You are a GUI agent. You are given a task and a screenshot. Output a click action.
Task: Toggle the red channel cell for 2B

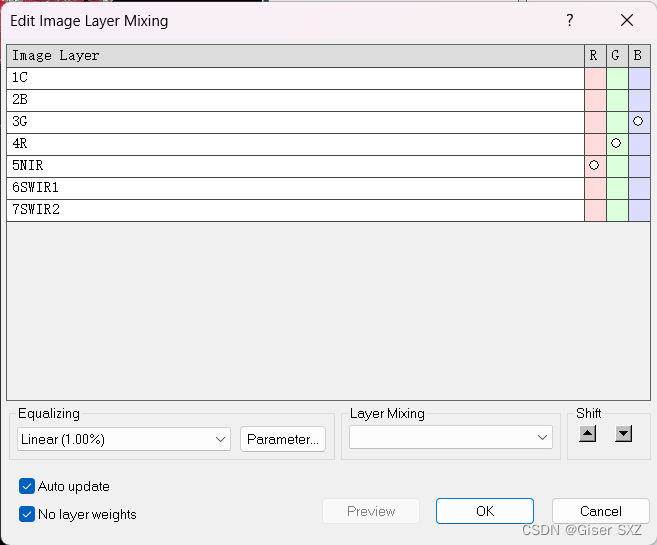595,101
